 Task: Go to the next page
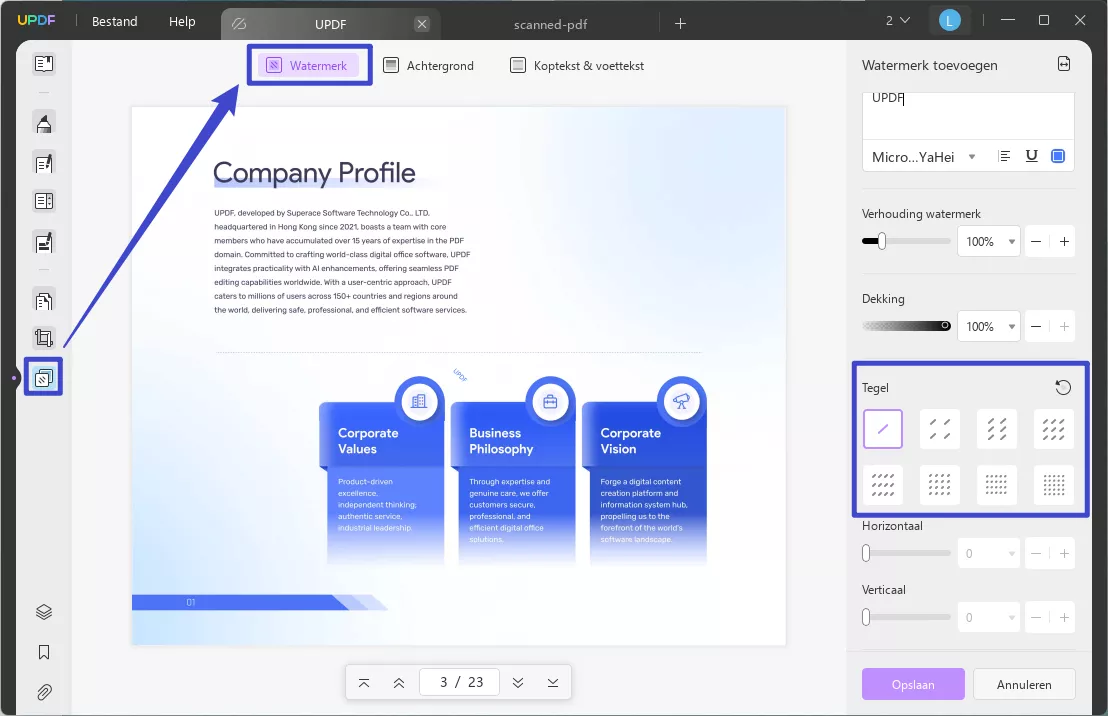(x=518, y=683)
